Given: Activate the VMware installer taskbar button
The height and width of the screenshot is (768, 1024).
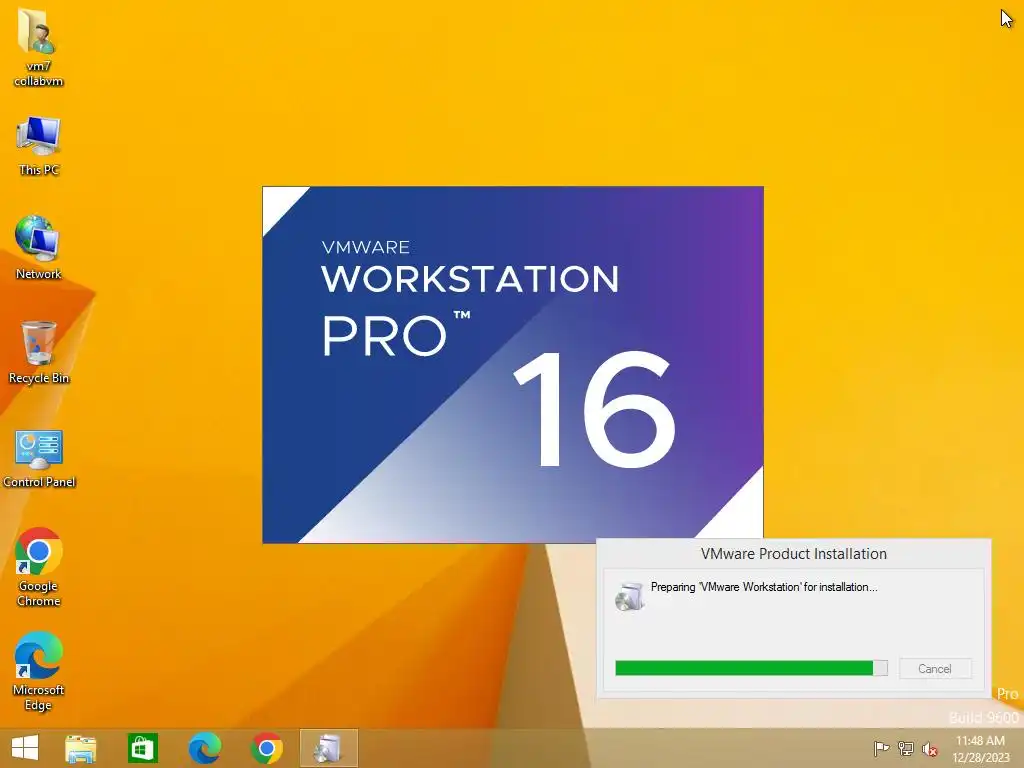Looking at the screenshot, I should 328,748.
